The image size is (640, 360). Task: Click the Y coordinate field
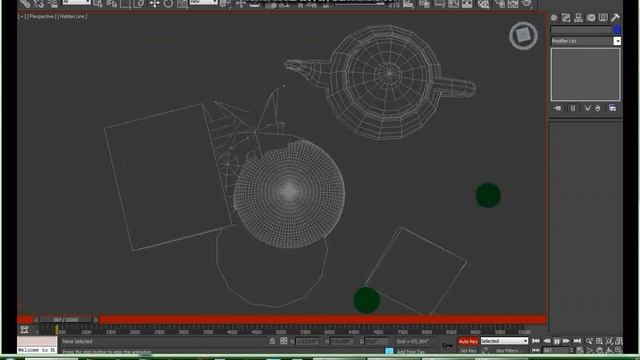click(x=342, y=341)
